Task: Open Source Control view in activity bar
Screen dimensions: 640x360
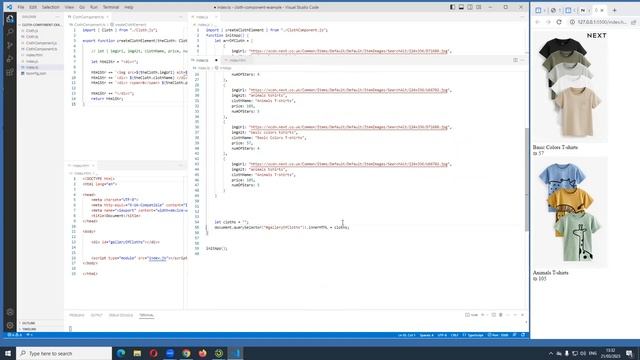Action: [10, 45]
